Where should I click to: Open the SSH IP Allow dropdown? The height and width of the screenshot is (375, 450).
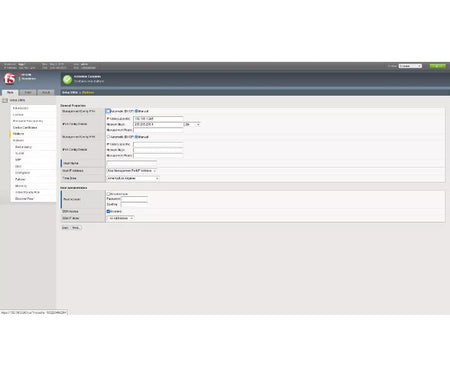[120, 218]
